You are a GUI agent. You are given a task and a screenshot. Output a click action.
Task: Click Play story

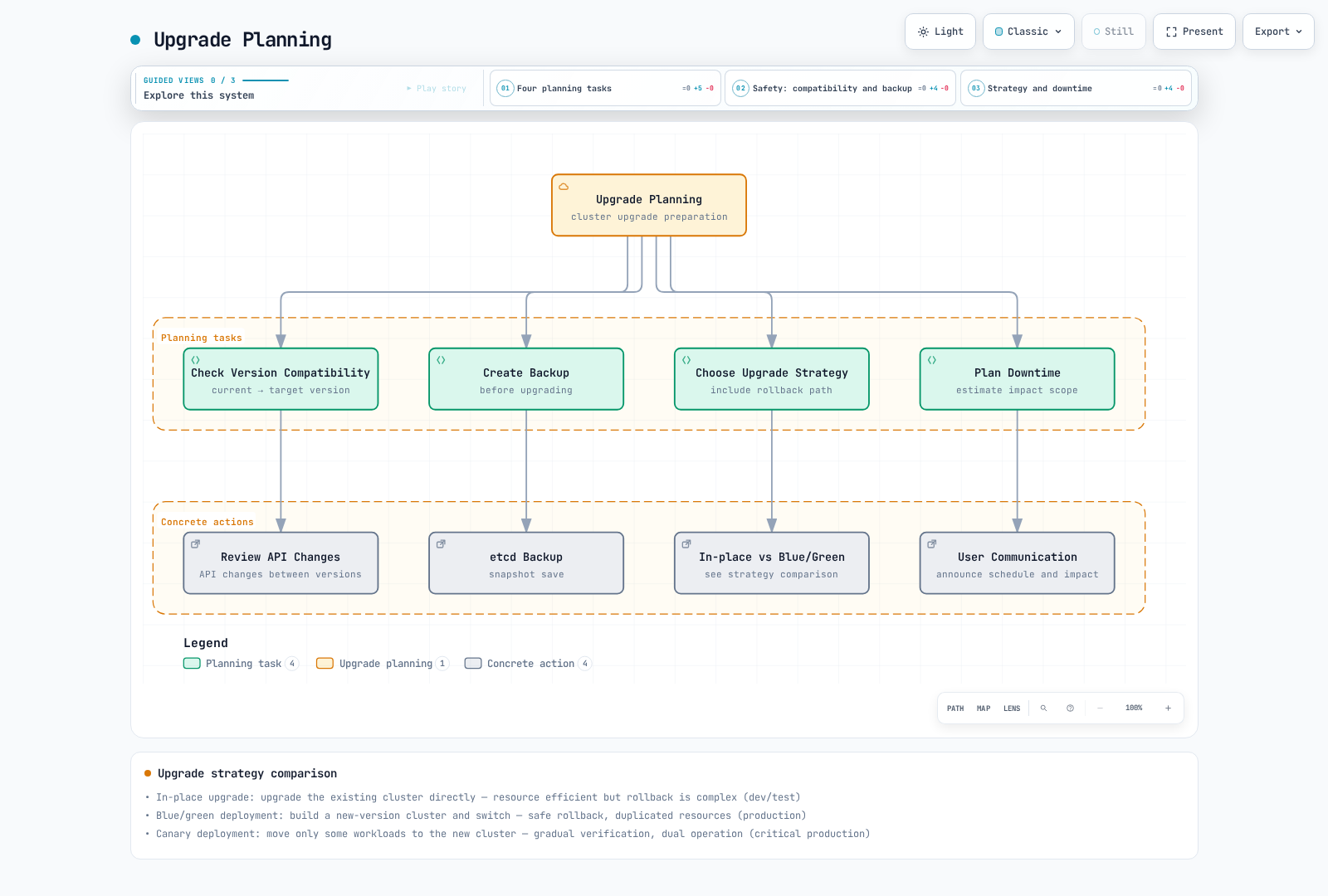(x=437, y=88)
